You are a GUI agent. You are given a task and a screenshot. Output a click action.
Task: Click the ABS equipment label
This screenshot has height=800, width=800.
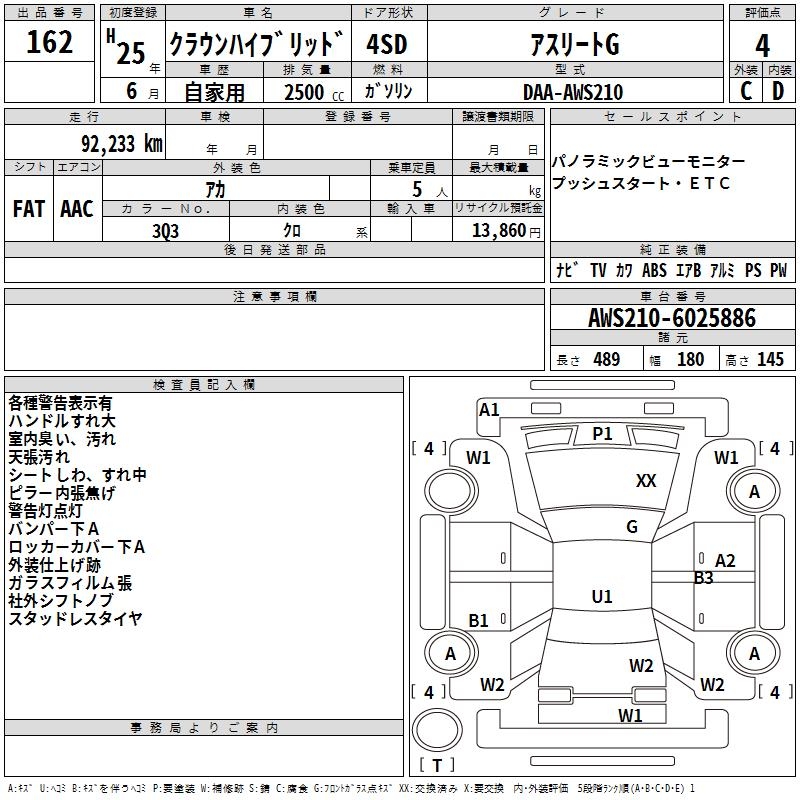[654, 270]
